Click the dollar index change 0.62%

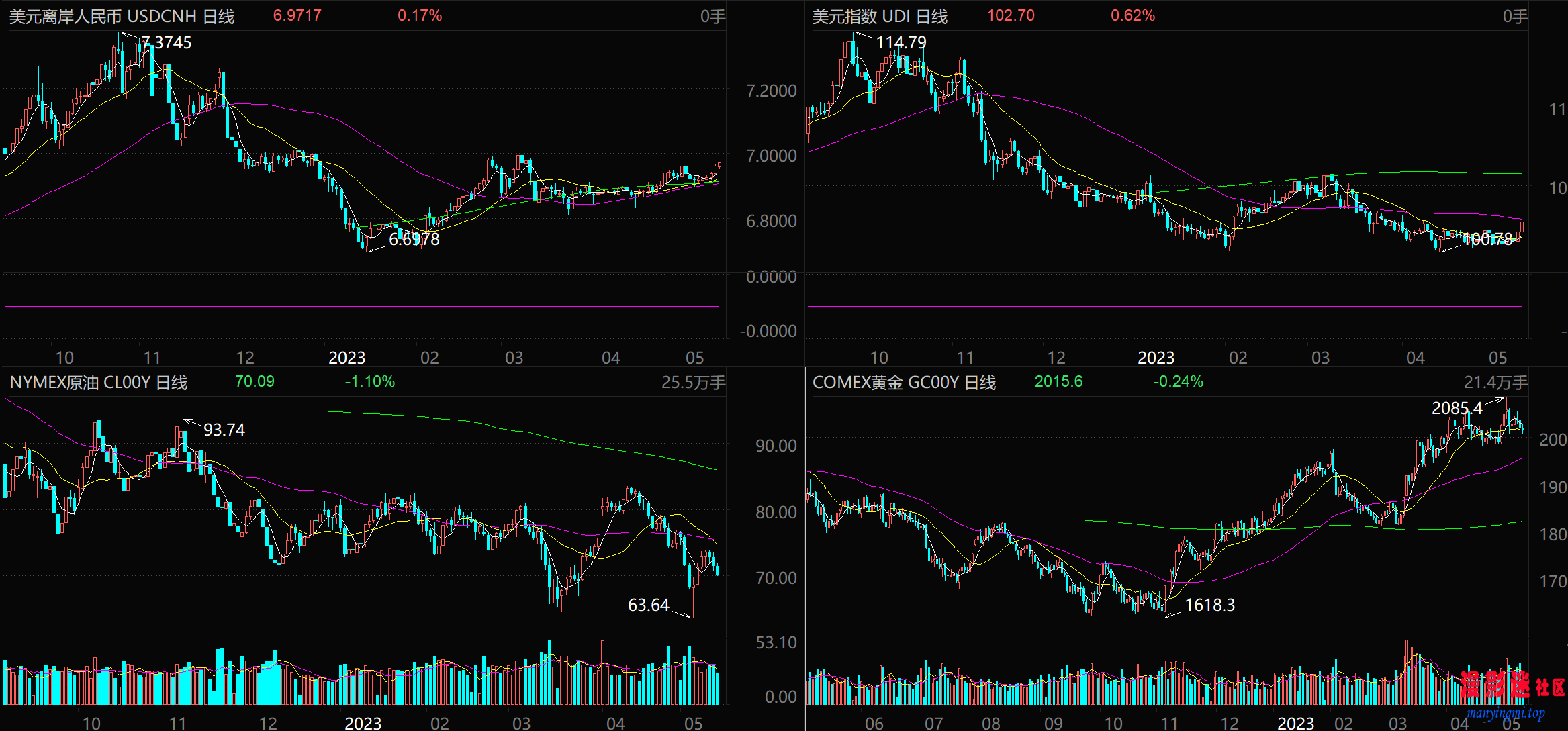click(1133, 15)
